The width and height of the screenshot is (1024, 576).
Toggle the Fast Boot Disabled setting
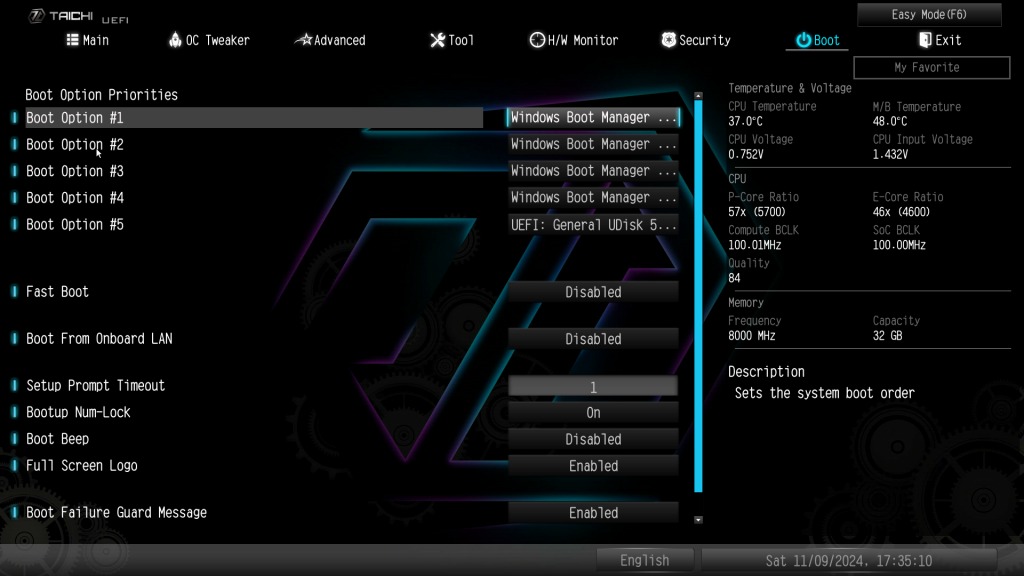593,292
